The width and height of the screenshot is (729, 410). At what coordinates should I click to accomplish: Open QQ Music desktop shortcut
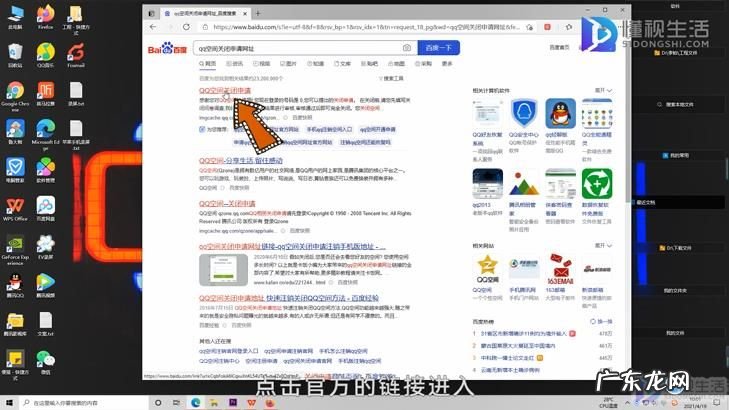click(x=45, y=56)
